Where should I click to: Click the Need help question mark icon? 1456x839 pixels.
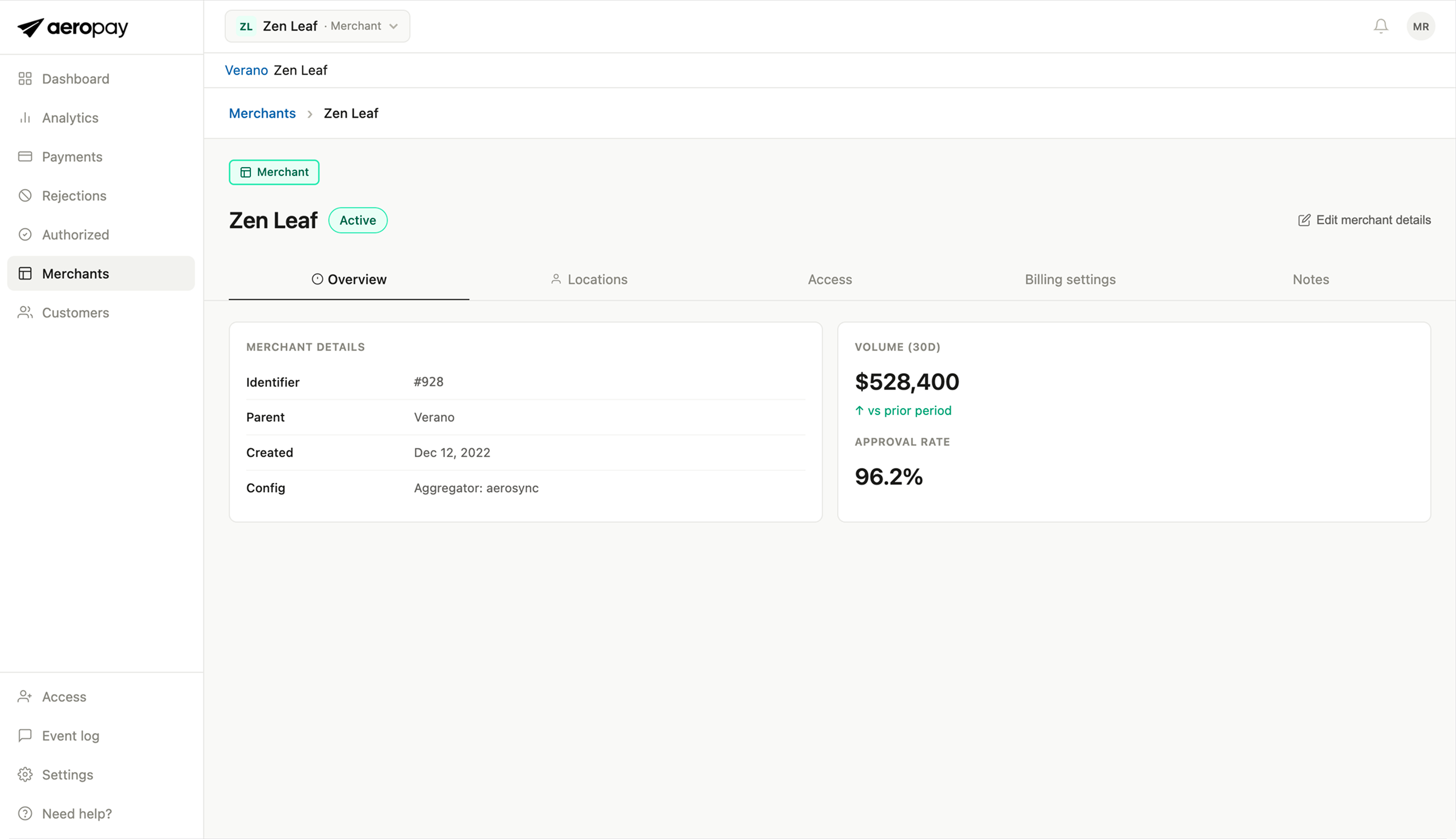[25, 814]
